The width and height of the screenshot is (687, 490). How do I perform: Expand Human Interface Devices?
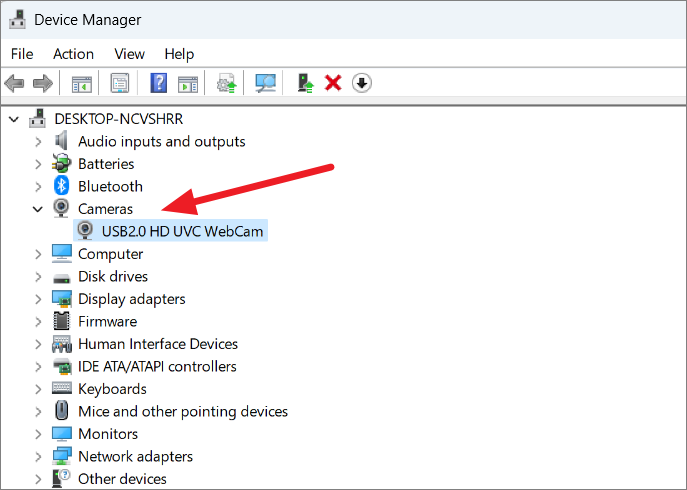click(x=39, y=344)
